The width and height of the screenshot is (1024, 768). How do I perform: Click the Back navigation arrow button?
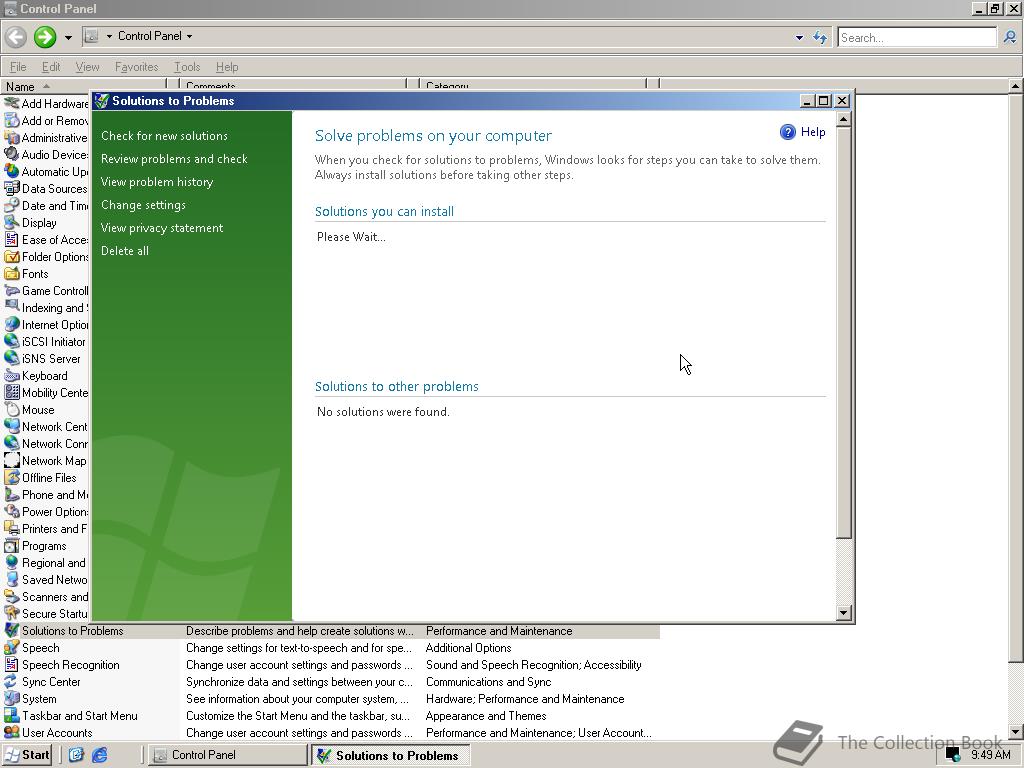16,37
